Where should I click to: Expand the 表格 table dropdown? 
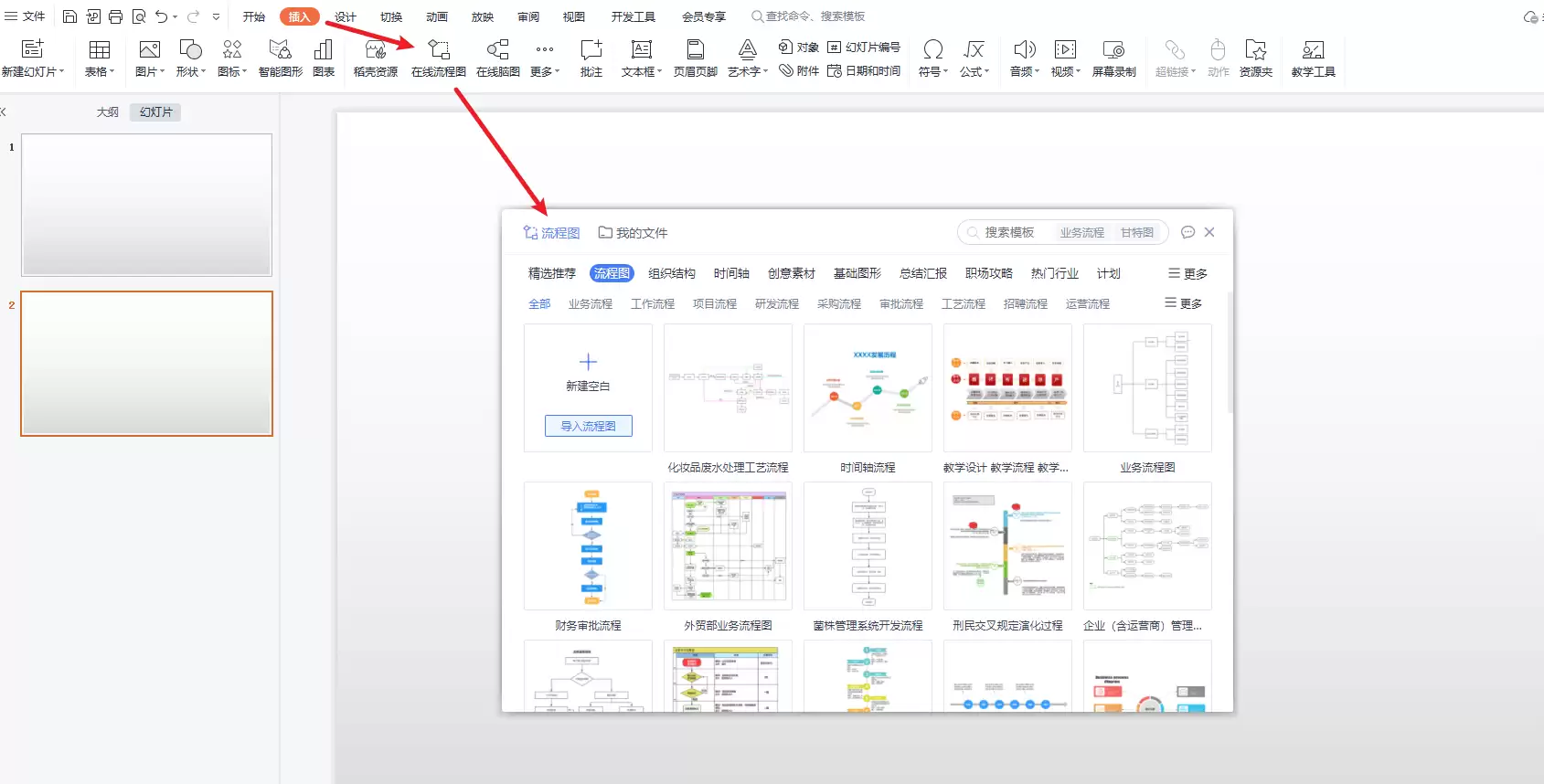(x=100, y=58)
